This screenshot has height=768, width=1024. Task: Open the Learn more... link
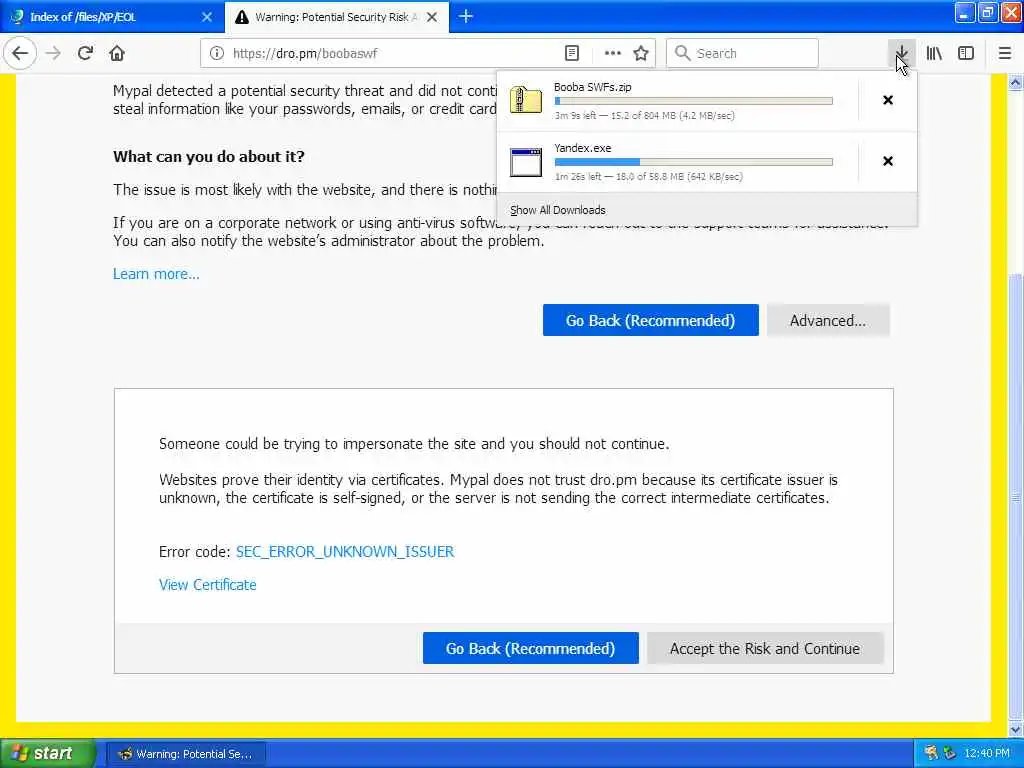pos(156,274)
